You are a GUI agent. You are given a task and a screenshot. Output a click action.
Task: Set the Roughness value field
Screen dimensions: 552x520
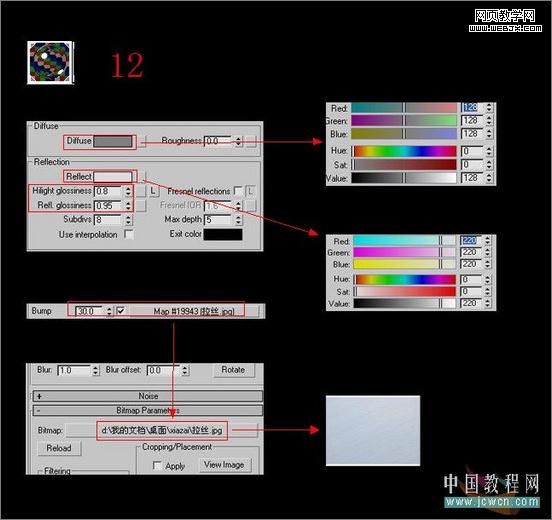coord(218,141)
